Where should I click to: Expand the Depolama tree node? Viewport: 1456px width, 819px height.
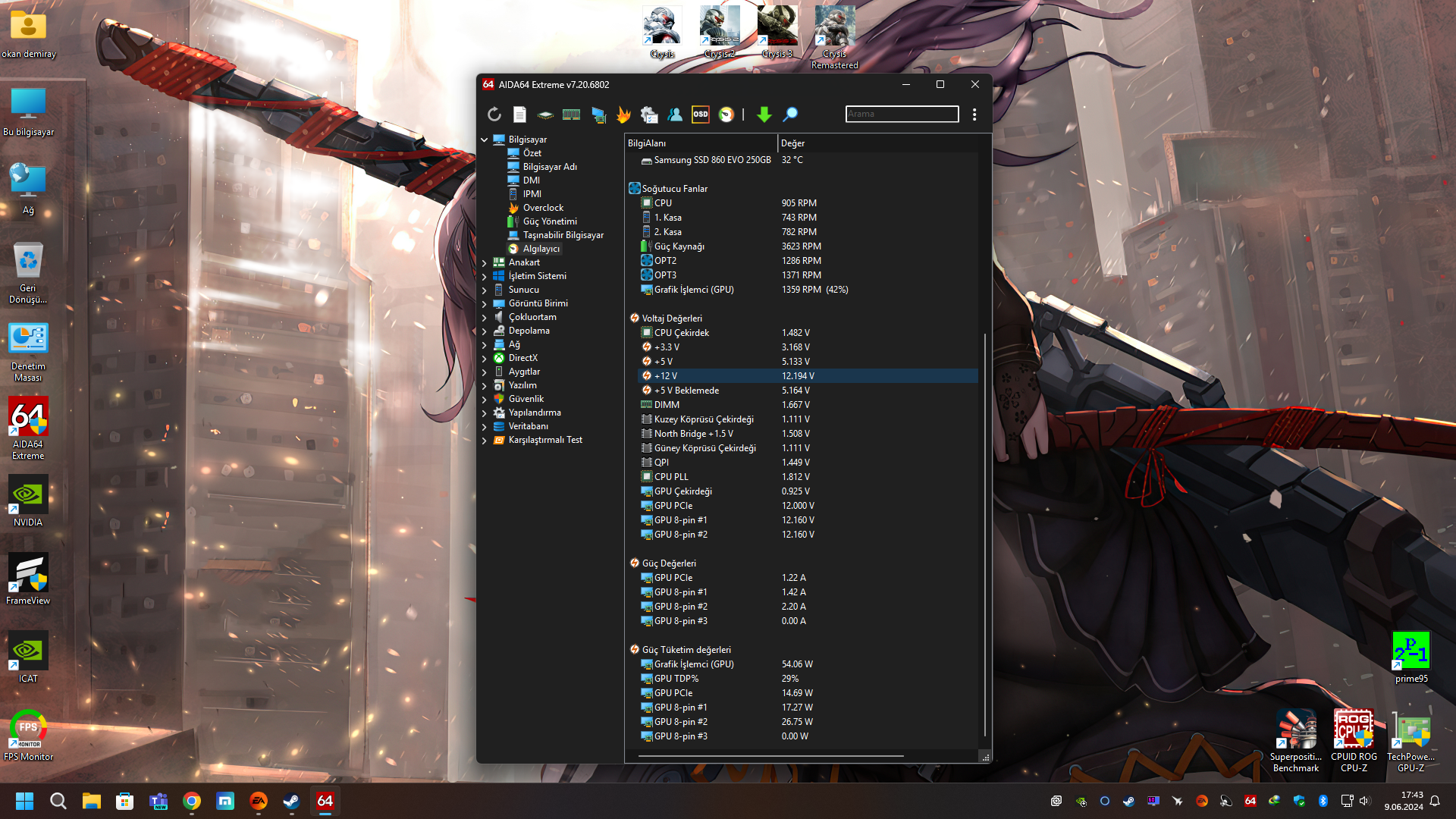(x=485, y=331)
